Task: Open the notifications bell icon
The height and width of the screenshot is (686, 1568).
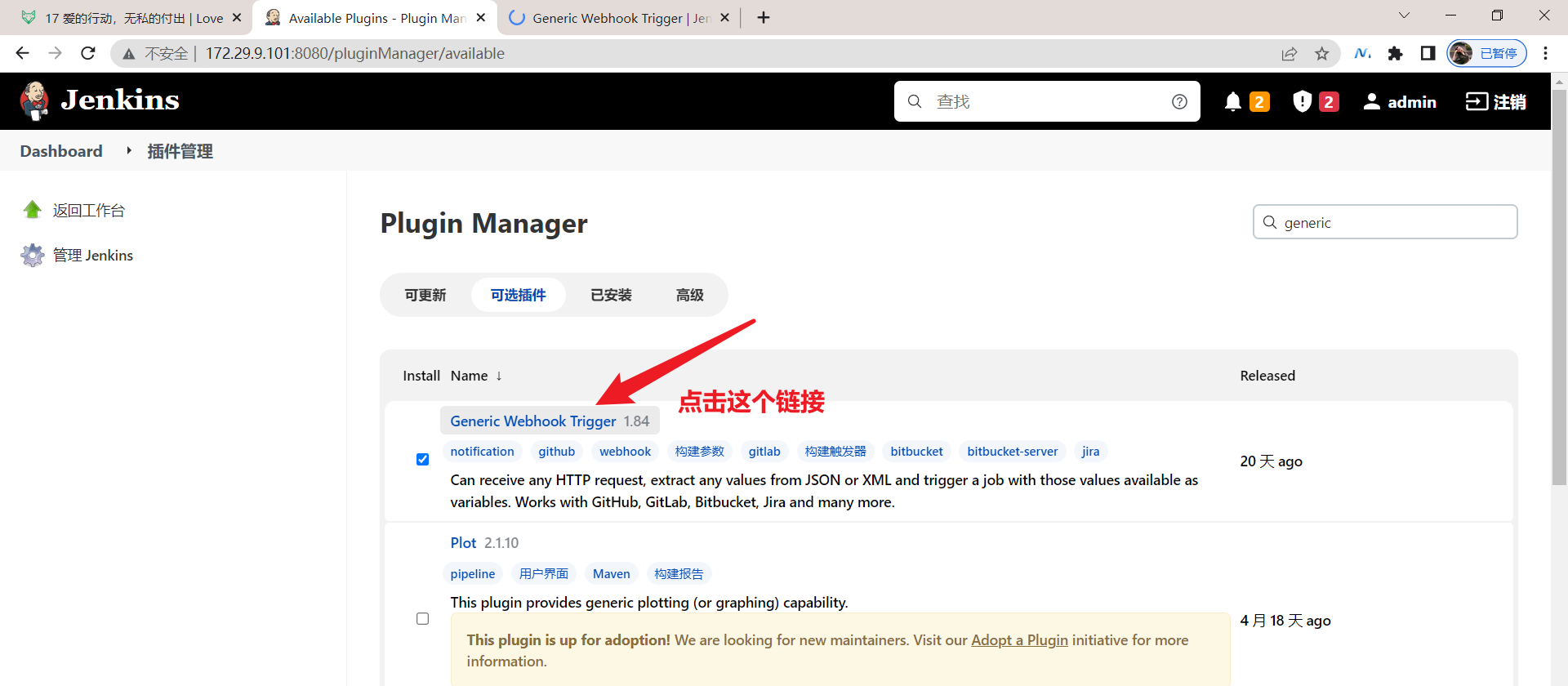Action: point(1233,101)
